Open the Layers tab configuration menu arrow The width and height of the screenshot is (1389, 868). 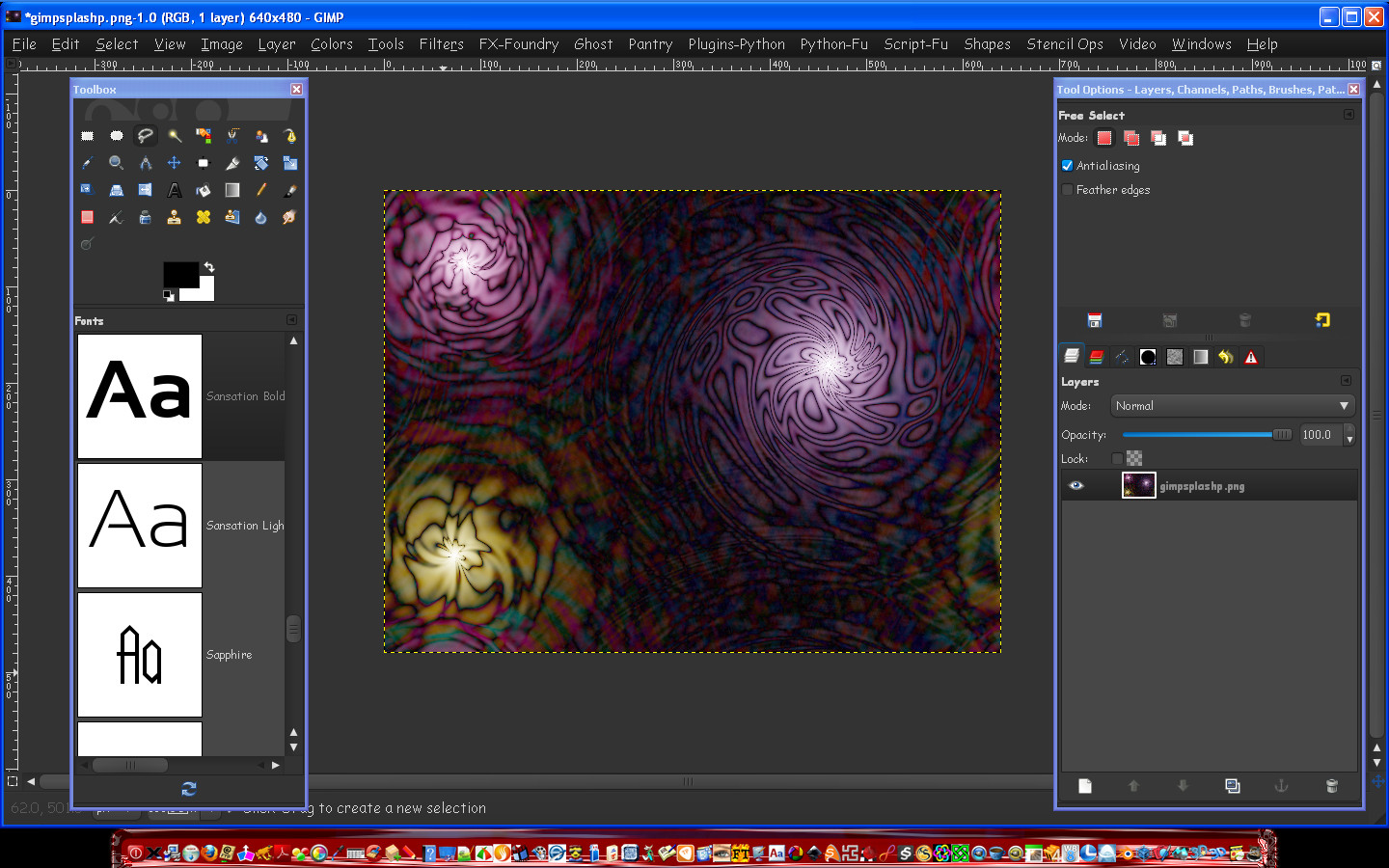point(1346,381)
